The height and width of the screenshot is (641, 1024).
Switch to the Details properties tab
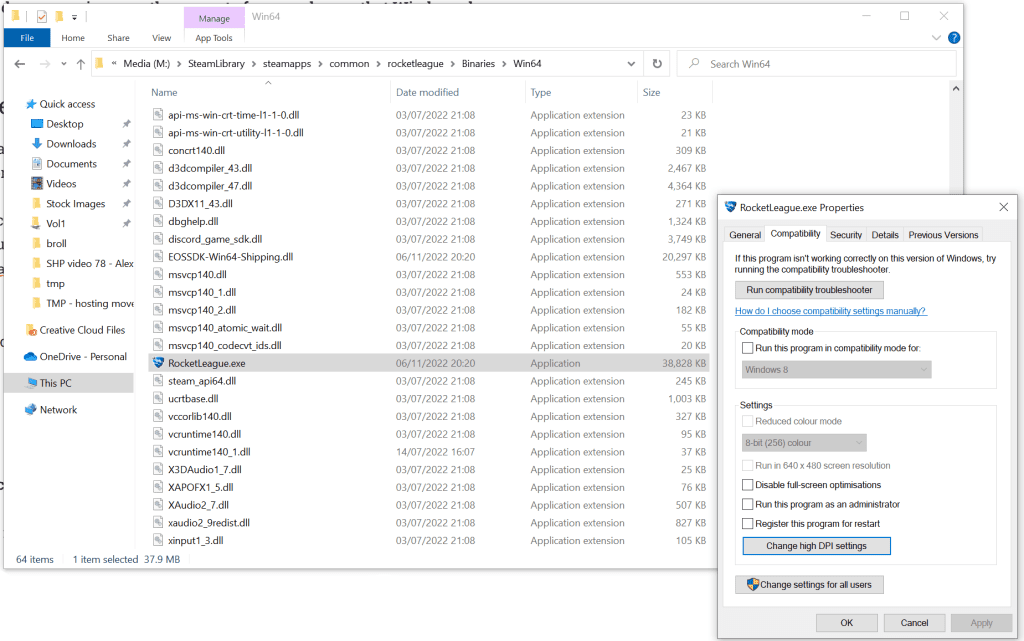pyautogui.click(x=885, y=234)
